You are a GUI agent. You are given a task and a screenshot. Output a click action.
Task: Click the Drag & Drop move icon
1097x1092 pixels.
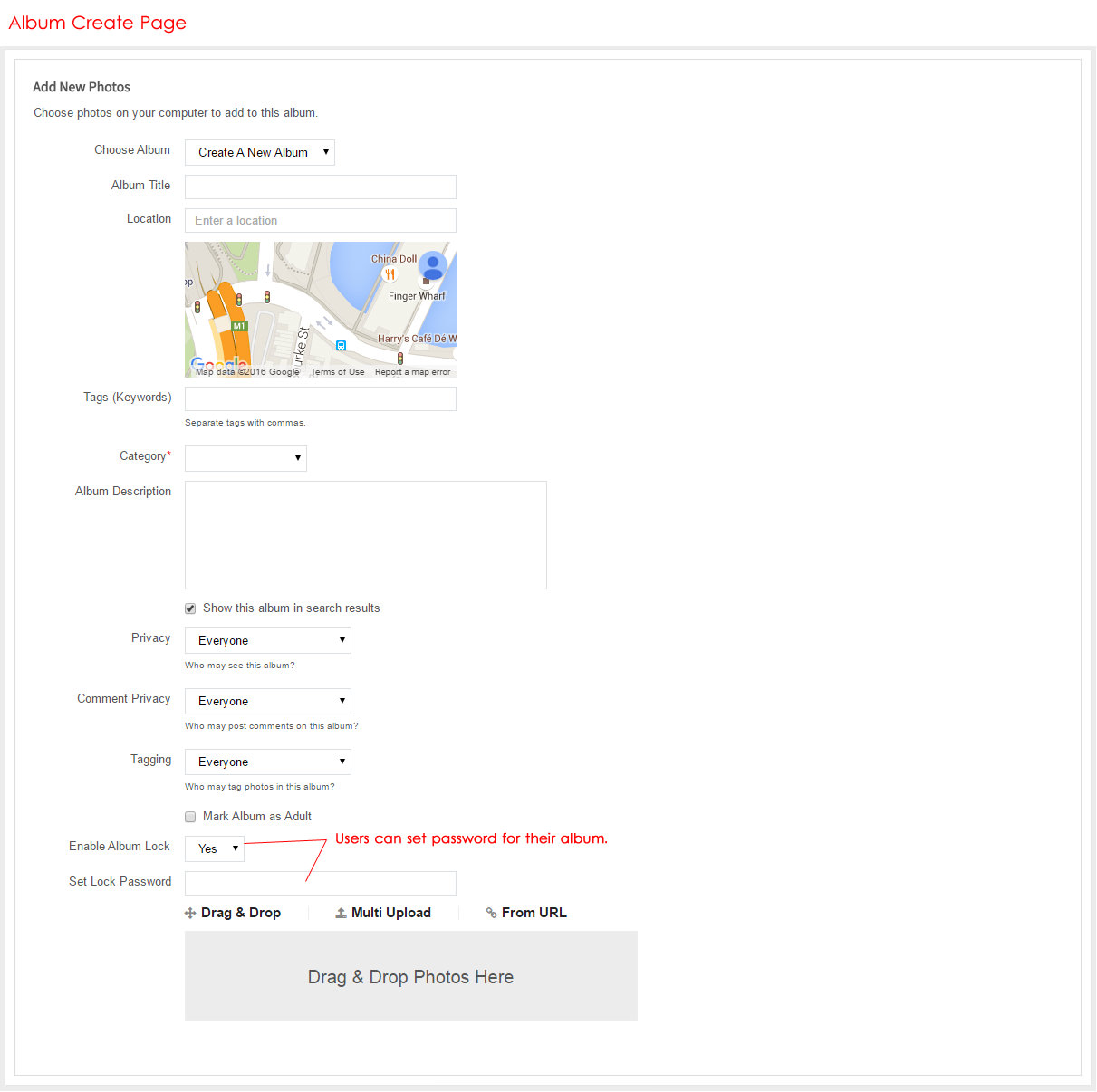pos(190,914)
